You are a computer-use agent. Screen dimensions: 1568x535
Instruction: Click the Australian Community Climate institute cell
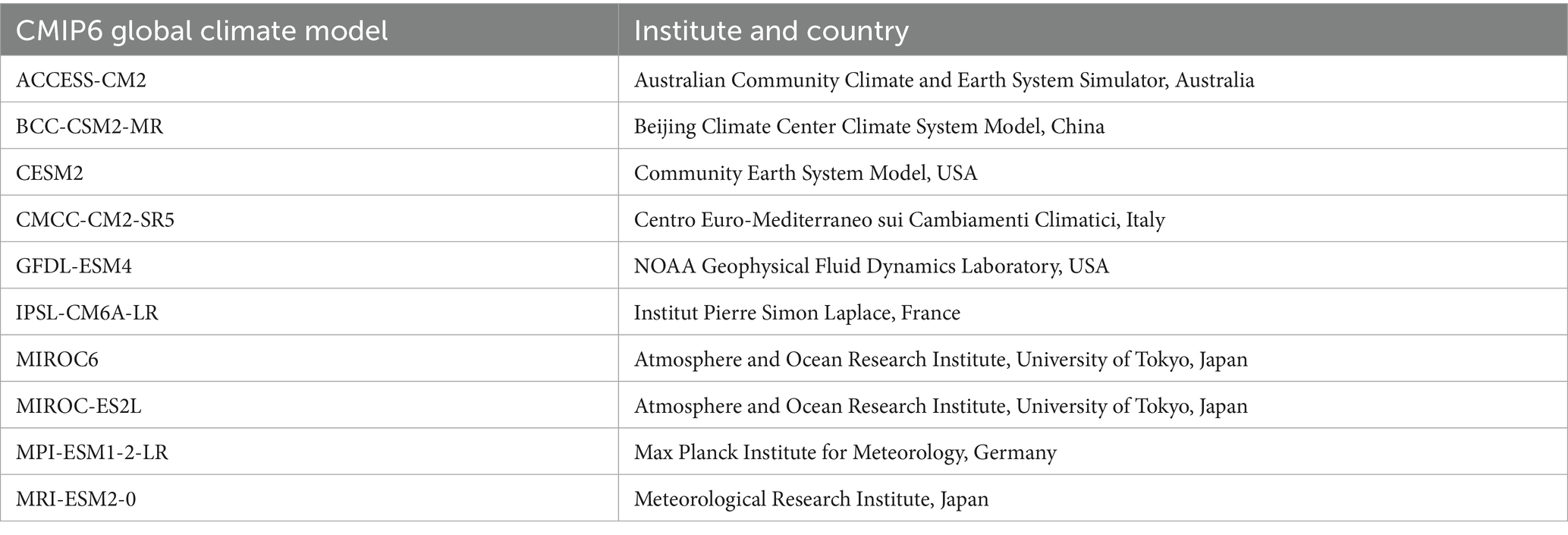click(1093, 79)
